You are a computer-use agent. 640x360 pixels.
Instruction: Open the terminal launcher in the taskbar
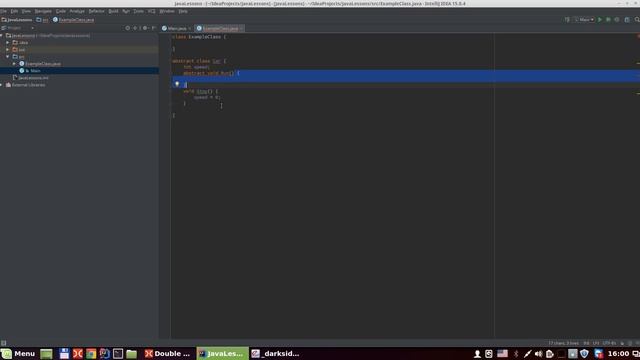118,354
